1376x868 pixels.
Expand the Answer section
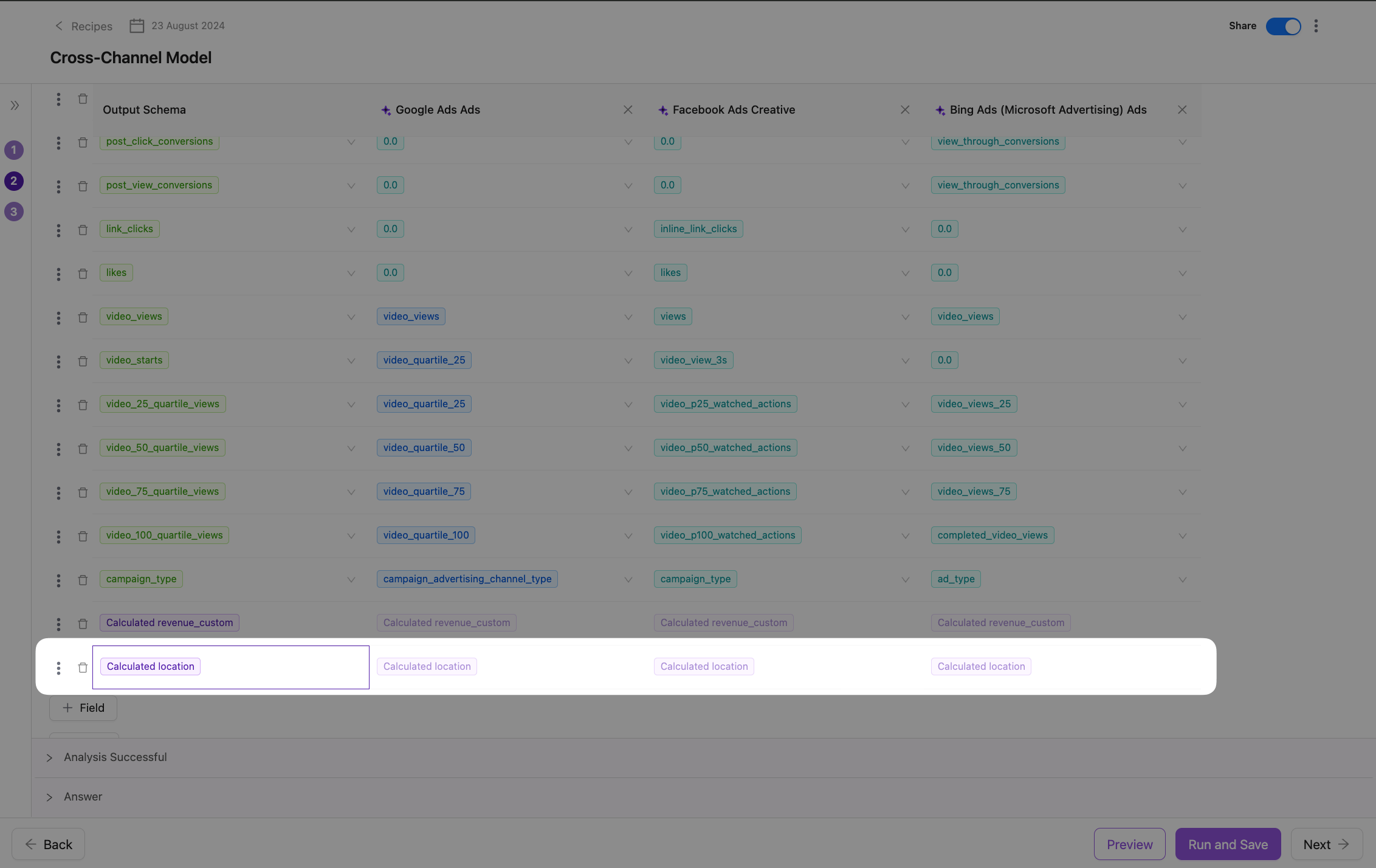coord(49,797)
